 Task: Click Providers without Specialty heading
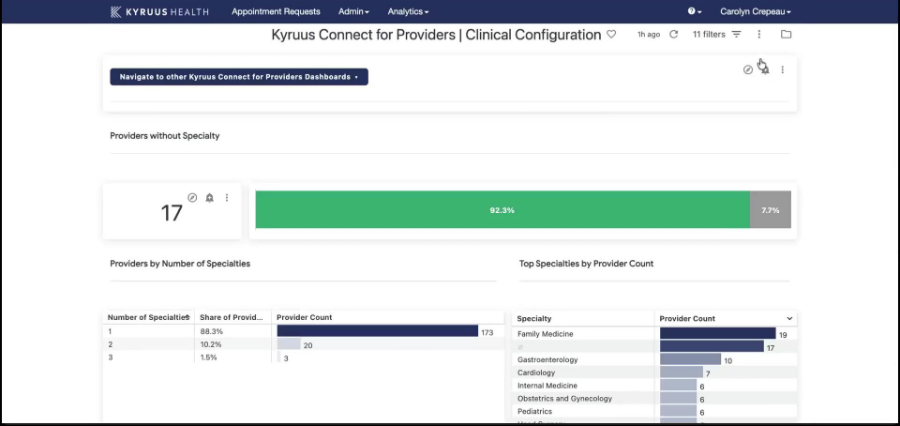pyautogui.click(x=165, y=136)
